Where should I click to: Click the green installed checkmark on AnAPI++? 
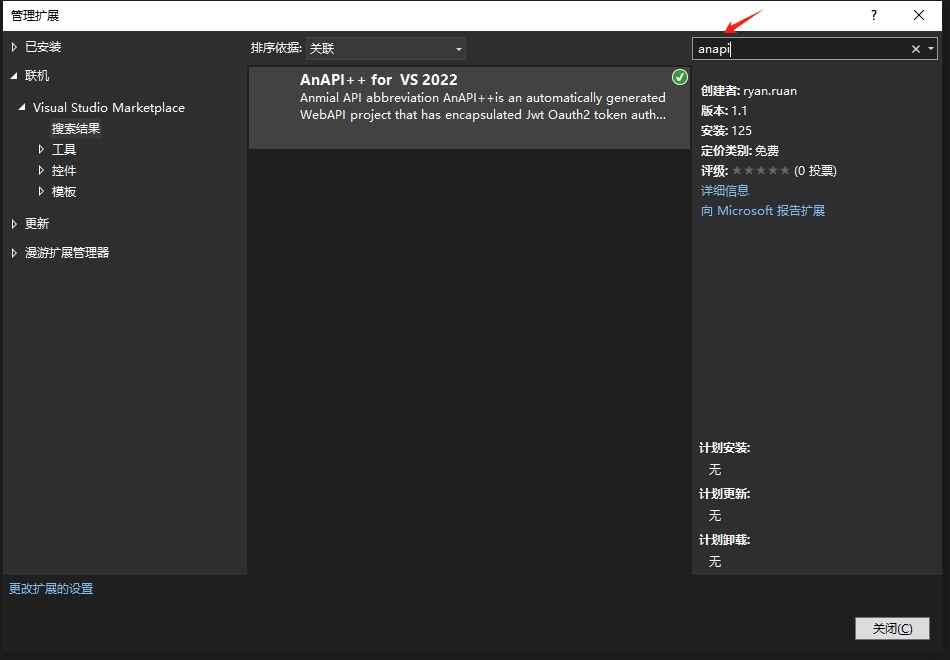pyautogui.click(x=680, y=77)
